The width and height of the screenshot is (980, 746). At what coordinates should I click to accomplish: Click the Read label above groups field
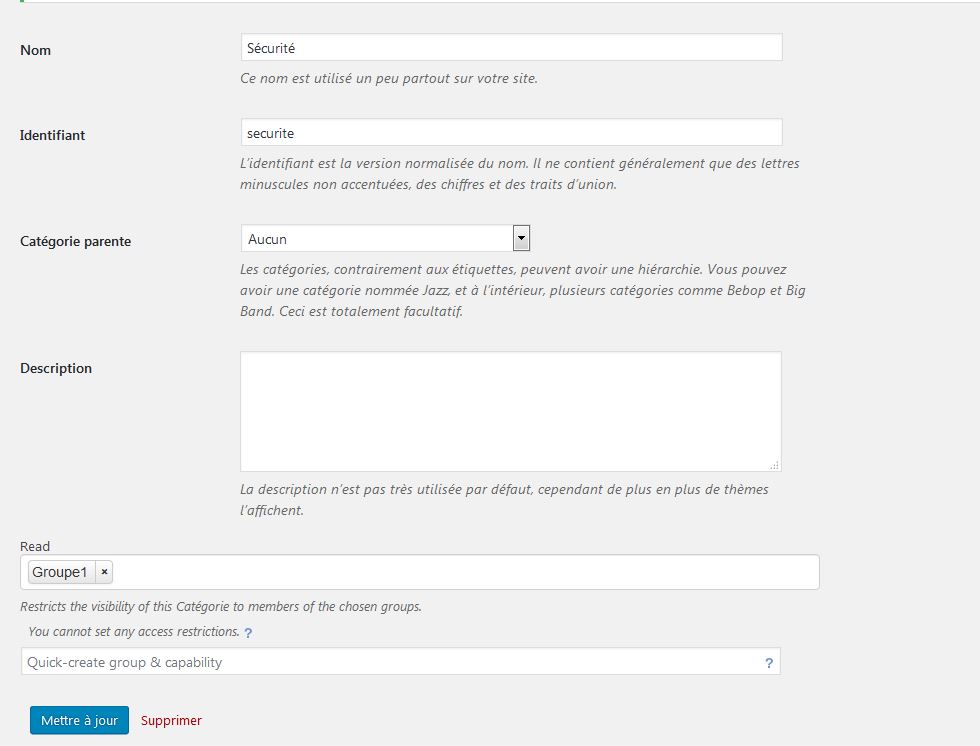pyautogui.click(x=35, y=546)
